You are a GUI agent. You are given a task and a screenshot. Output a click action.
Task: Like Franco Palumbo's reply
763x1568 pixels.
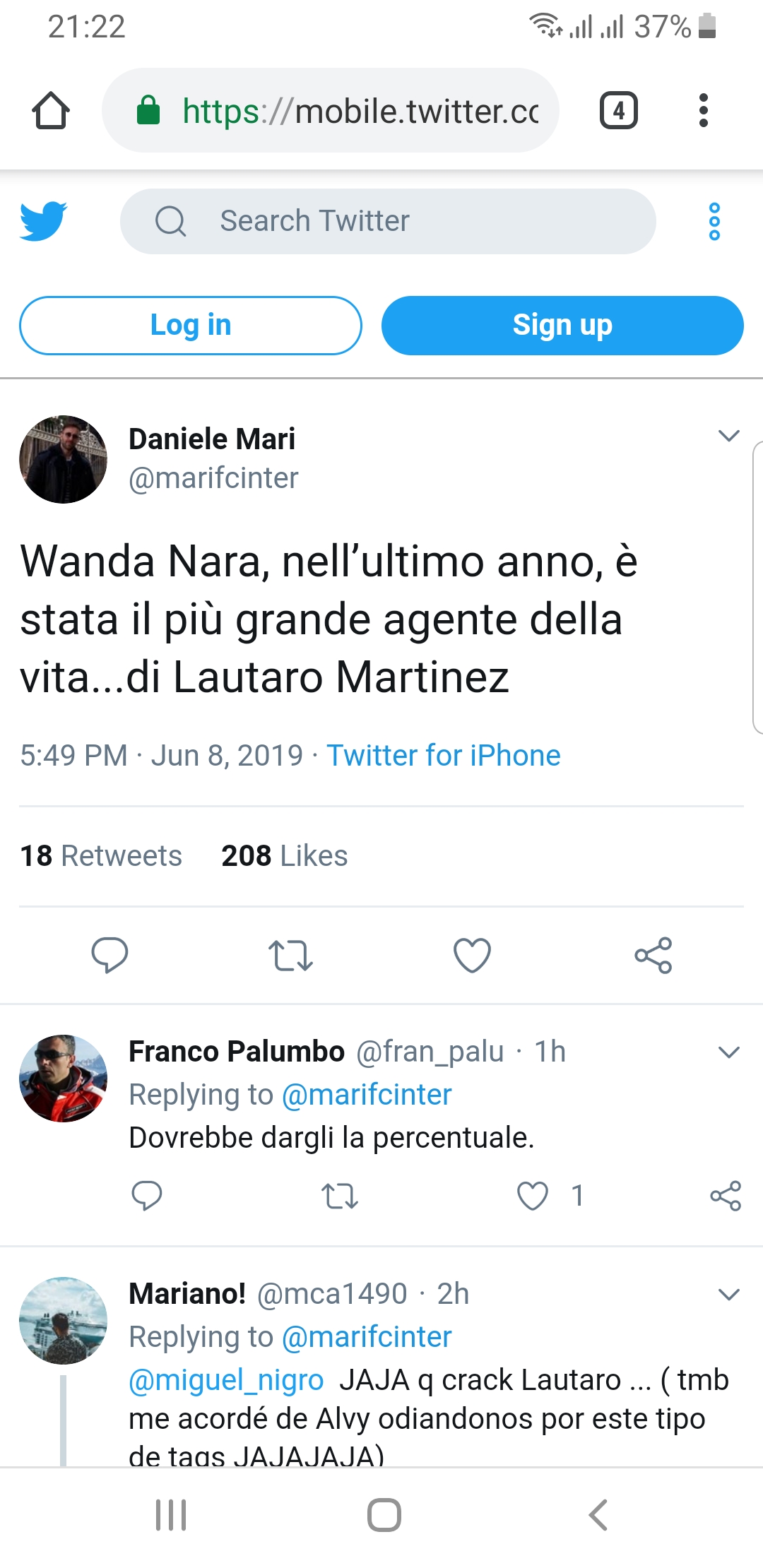(533, 1196)
